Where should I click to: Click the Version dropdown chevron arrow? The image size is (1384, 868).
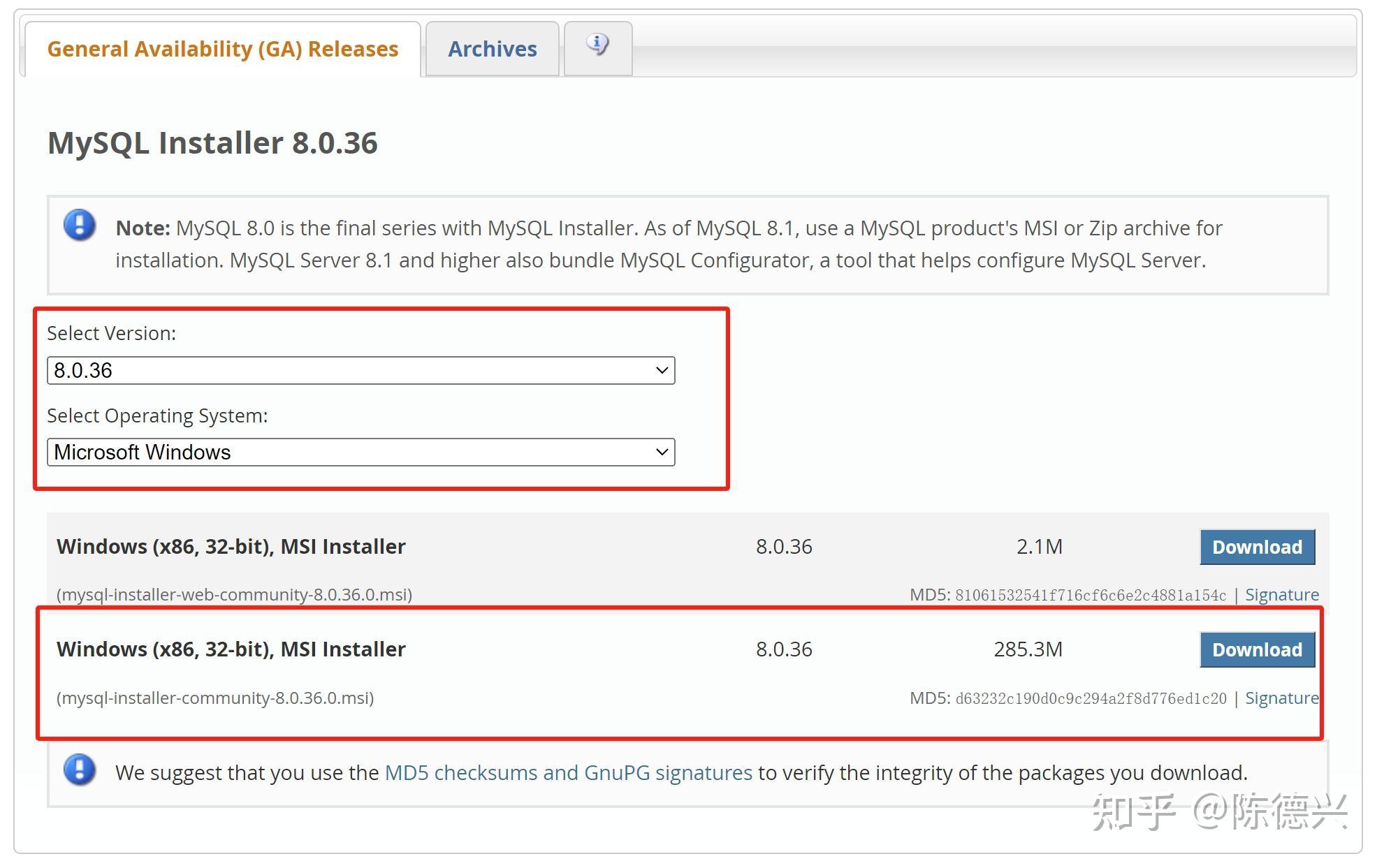click(x=662, y=370)
